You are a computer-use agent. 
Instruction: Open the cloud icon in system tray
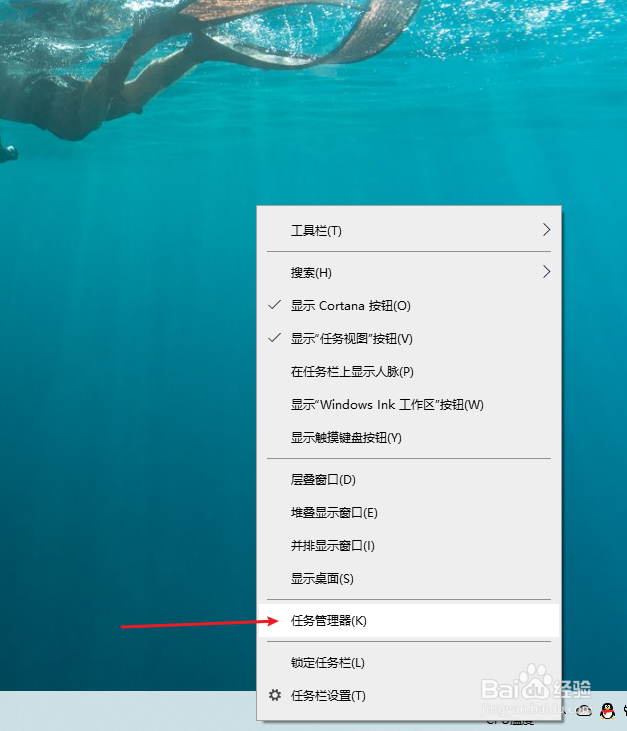(583, 710)
